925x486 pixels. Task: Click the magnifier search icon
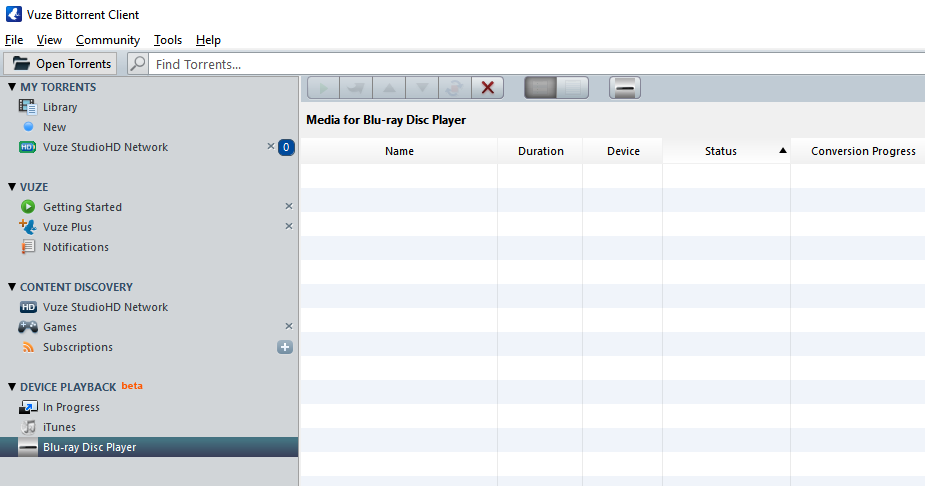click(x=137, y=64)
